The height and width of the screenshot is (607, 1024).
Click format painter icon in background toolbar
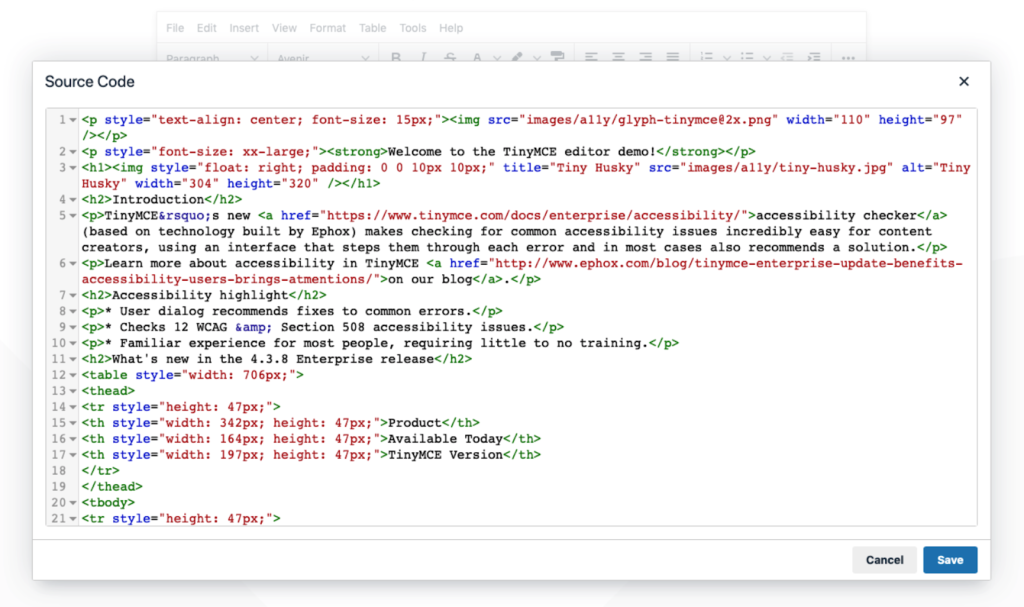557,57
